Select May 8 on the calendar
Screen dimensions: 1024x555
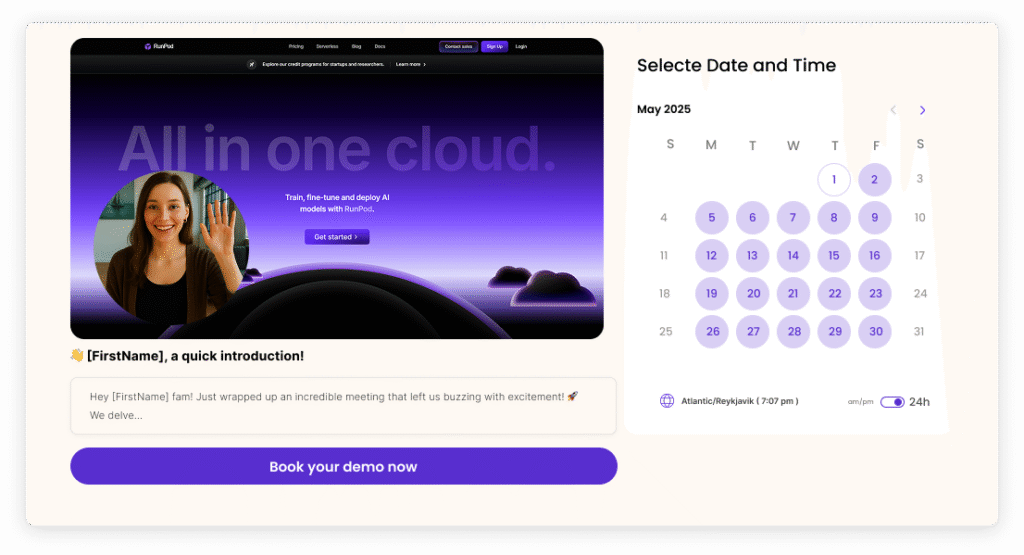coord(834,217)
